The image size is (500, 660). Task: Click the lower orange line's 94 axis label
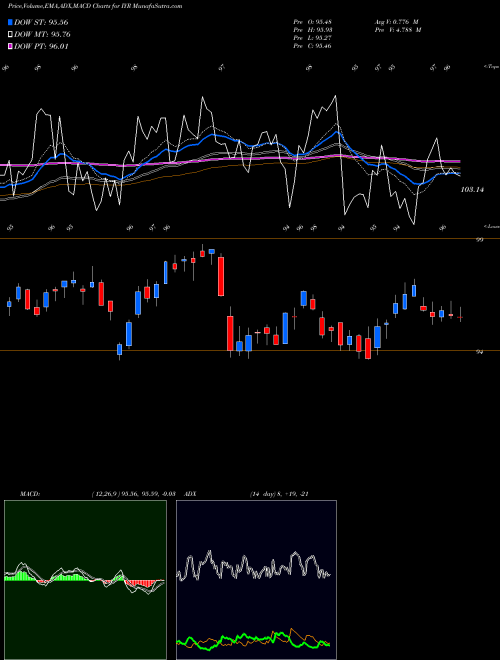click(479, 352)
